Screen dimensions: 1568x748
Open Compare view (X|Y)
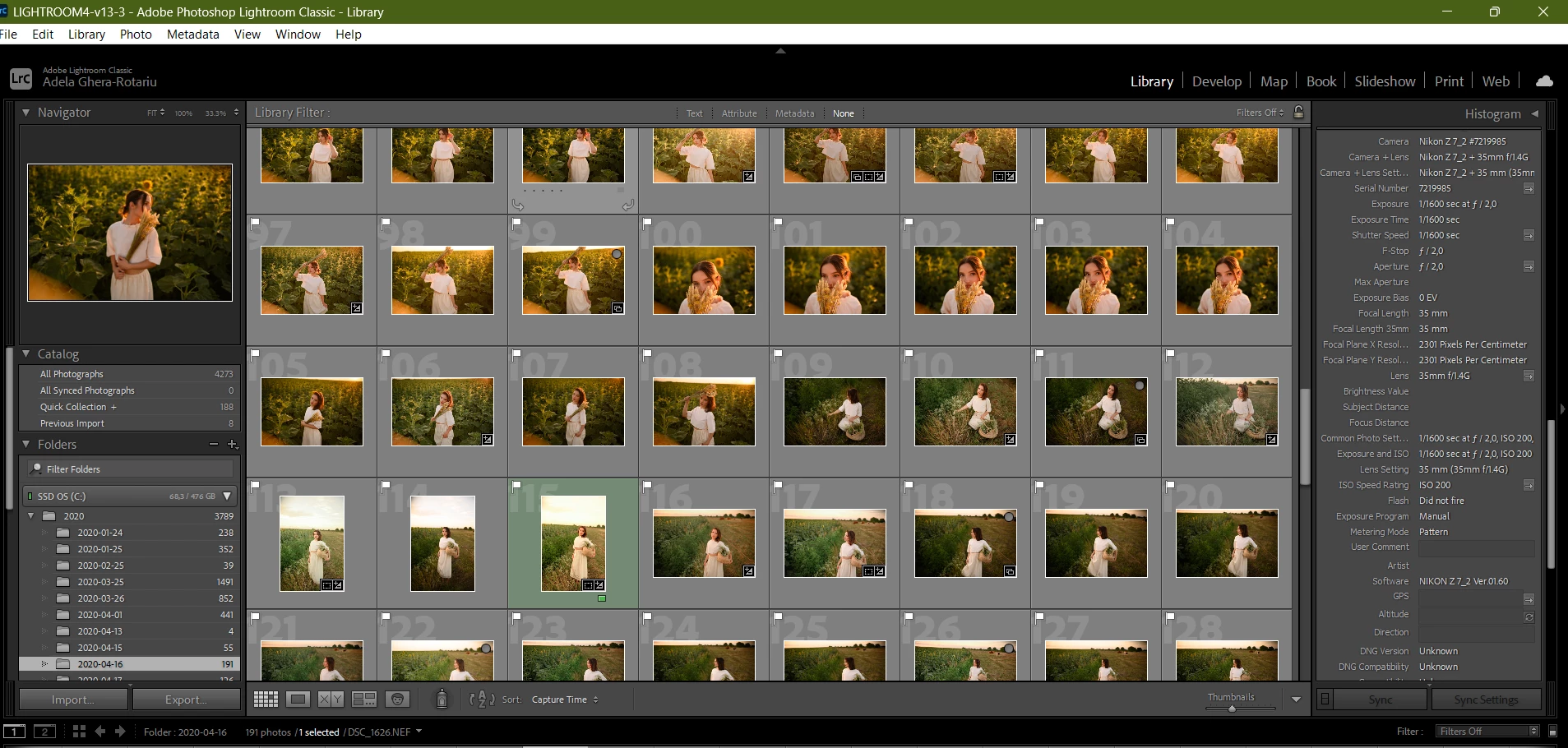point(331,700)
